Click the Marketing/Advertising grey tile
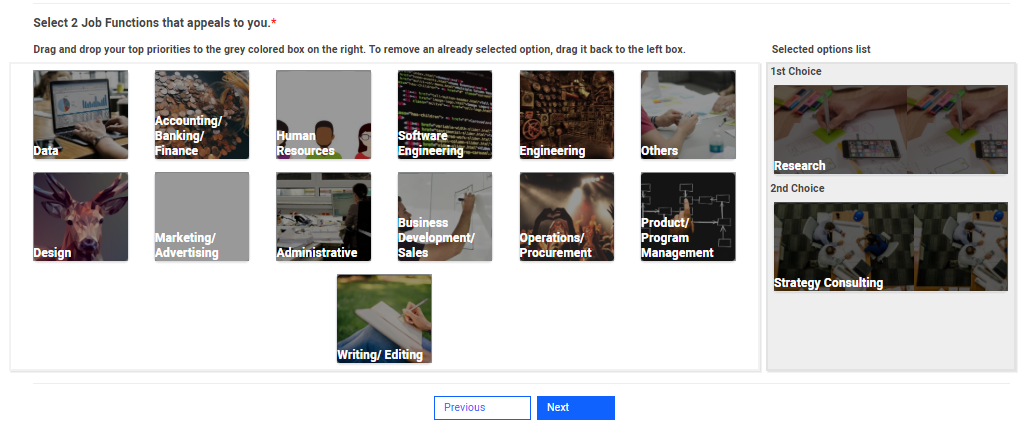The height and width of the screenshot is (427, 1031). 202,216
